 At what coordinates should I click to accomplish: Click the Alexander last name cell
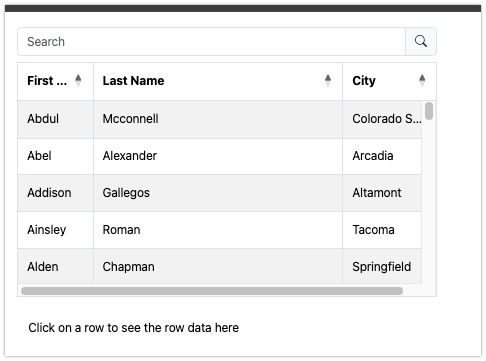click(x=218, y=156)
